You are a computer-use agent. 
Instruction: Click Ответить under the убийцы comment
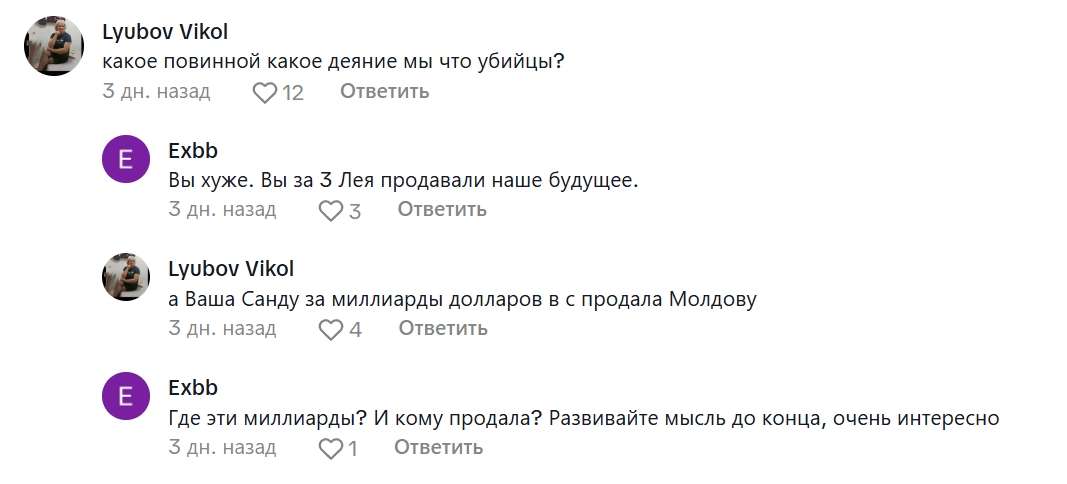(384, 91)
